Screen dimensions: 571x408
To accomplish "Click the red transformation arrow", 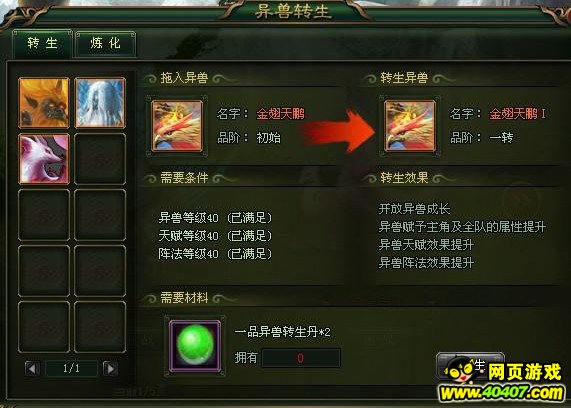I will [339, 130].
